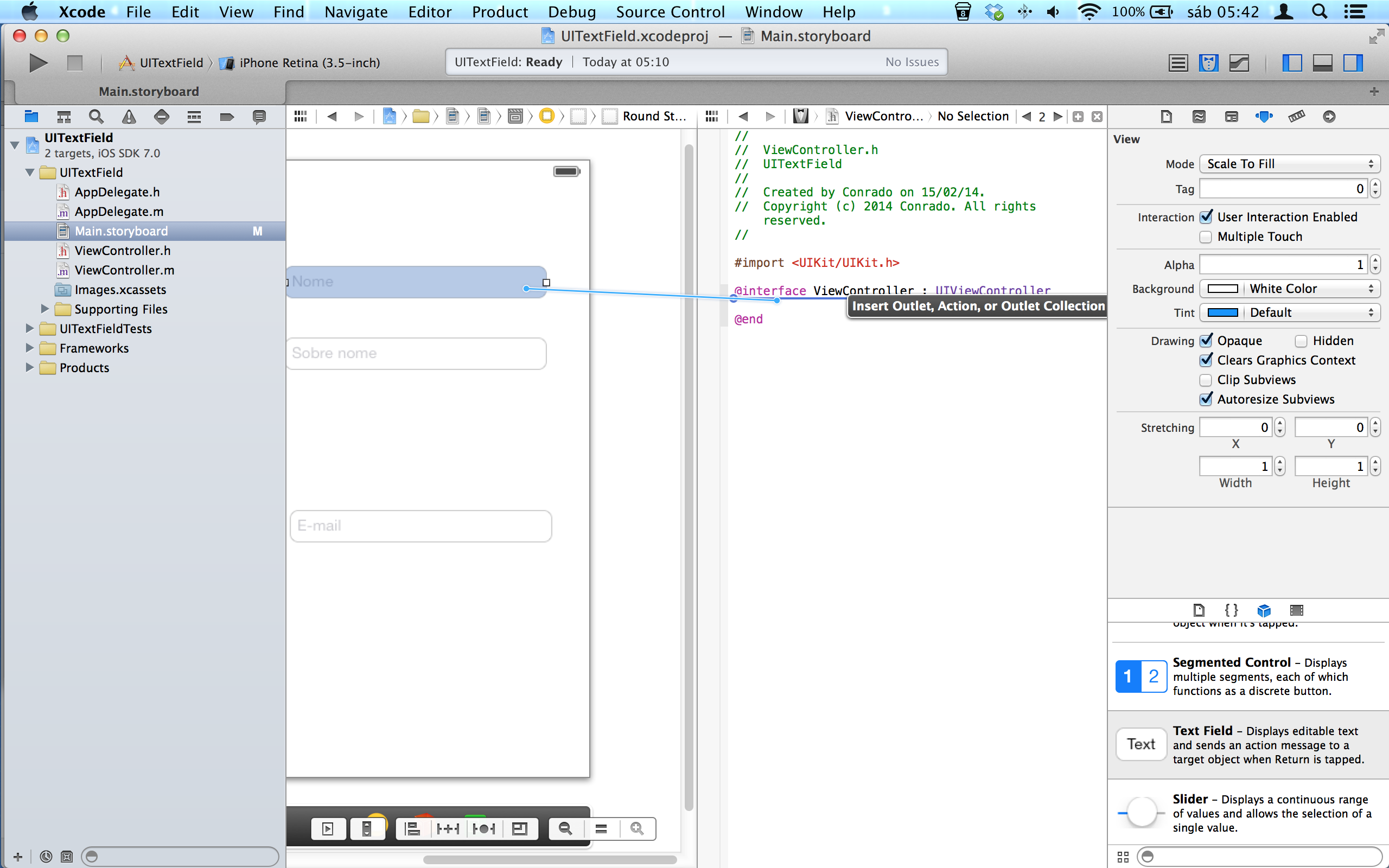
Task: Select the Main.storyboard tab
Action: tap(149, 91)
